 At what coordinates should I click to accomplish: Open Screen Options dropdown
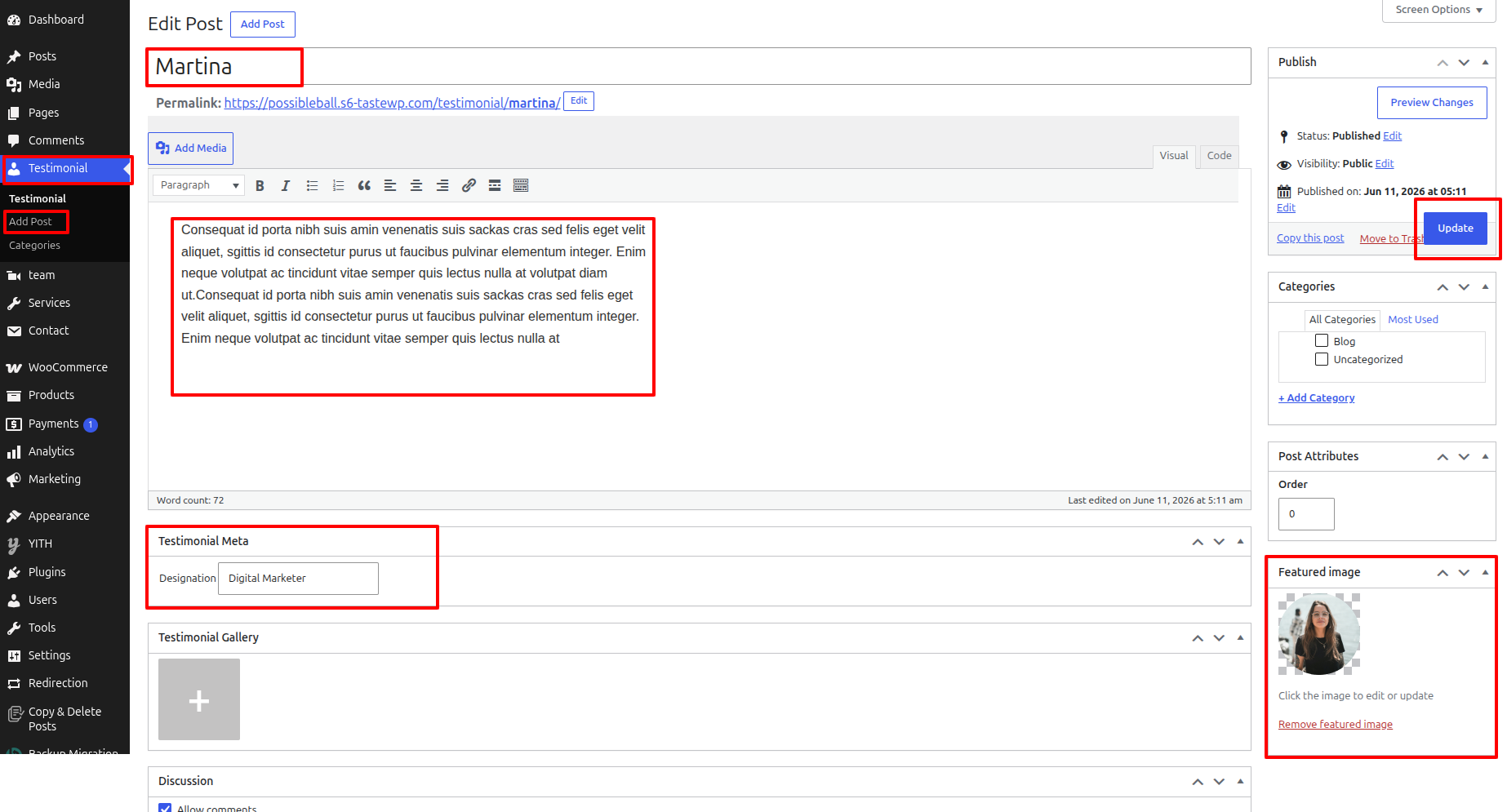pyautogui.click(x=1438, y=10)
